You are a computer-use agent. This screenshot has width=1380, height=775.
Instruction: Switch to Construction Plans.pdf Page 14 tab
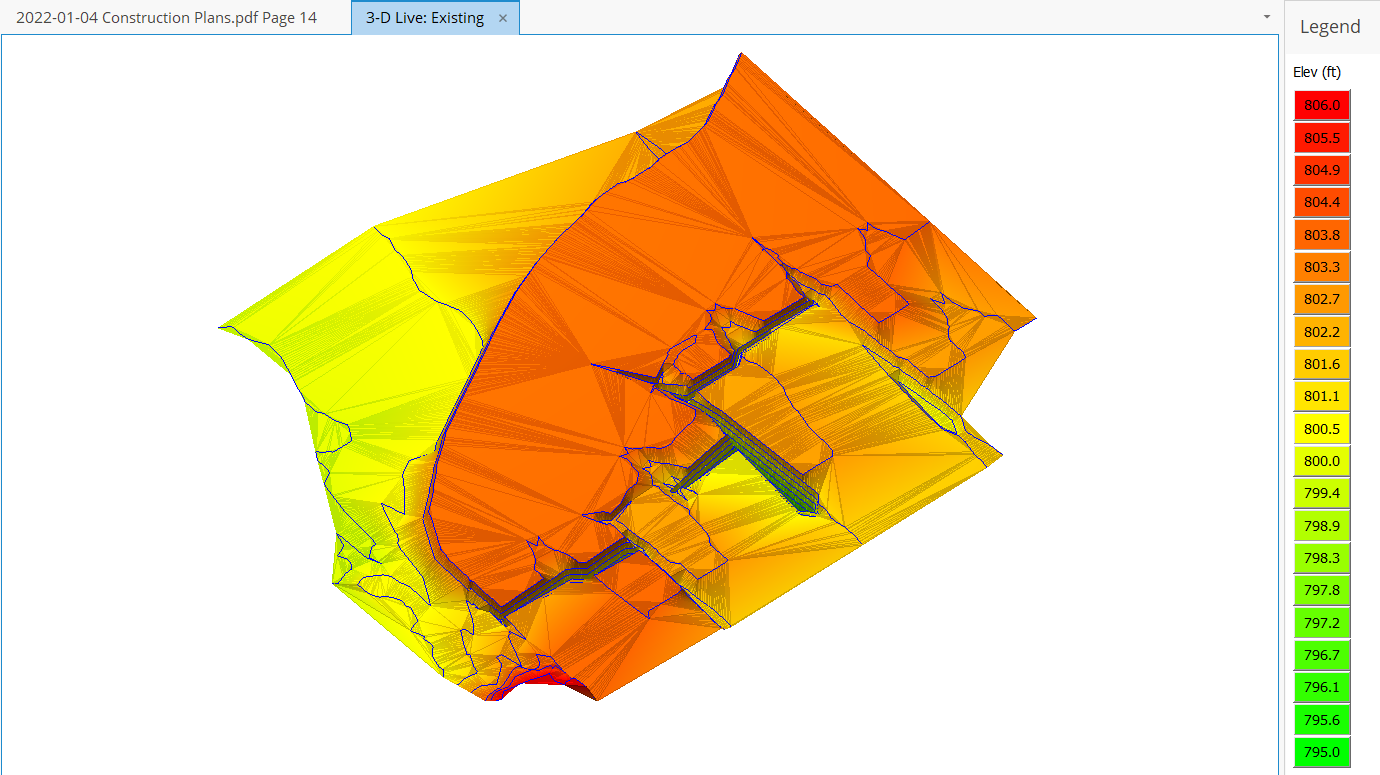pyautogui.click(x=166, y=18)
